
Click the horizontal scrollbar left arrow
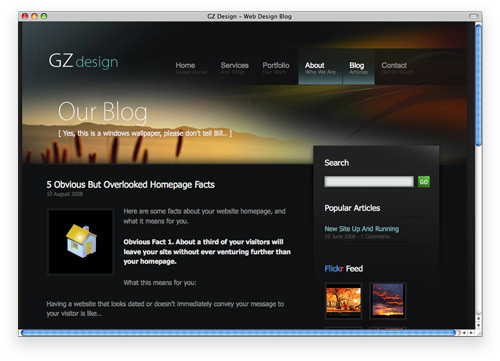[x=464, y=333]
